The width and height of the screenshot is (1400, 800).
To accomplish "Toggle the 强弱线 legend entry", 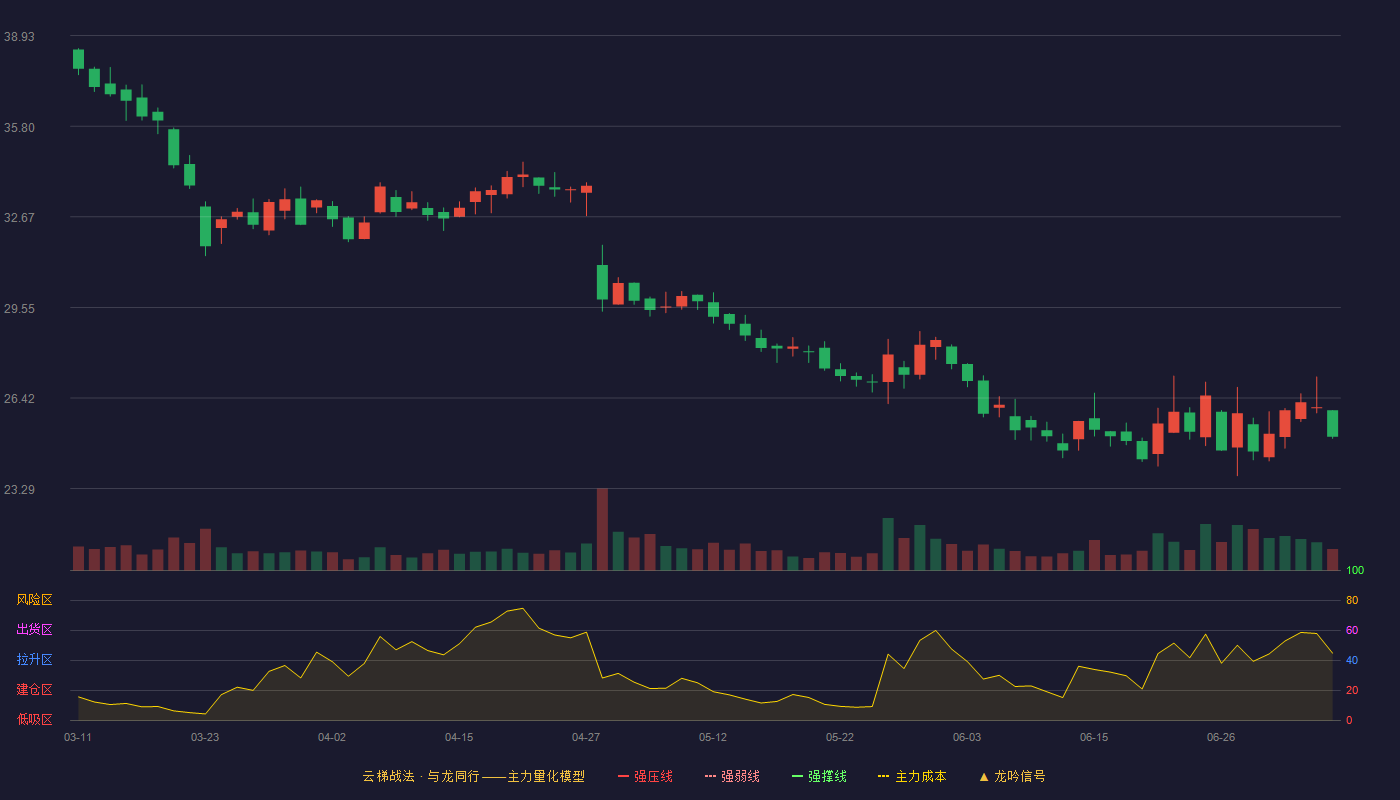I will point(732,776).
